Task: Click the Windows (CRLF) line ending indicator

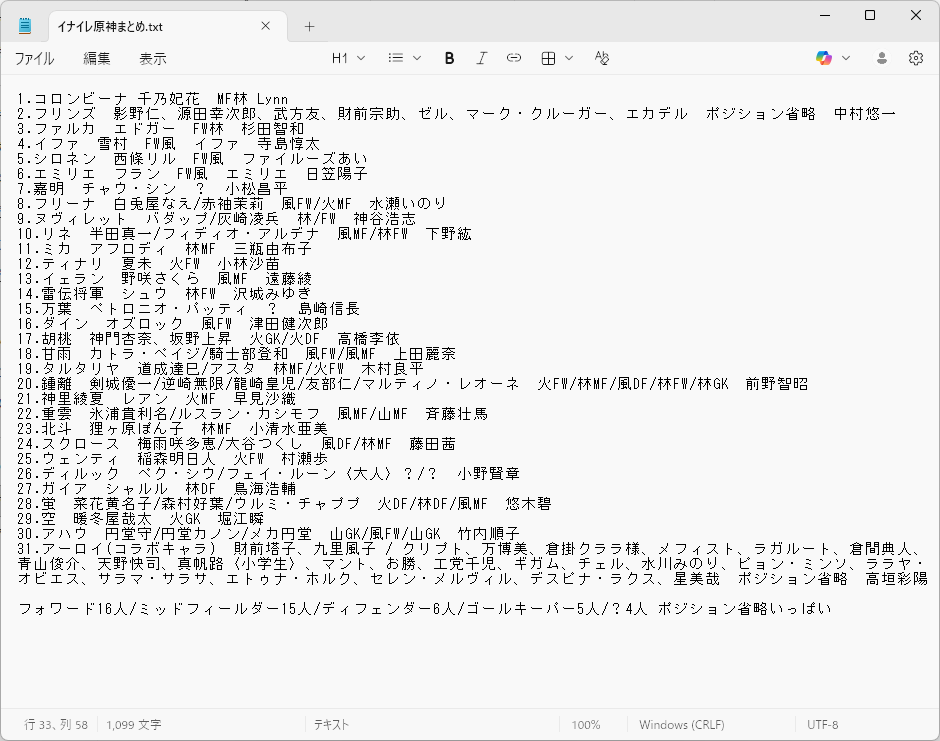Action: click(682, 725)
